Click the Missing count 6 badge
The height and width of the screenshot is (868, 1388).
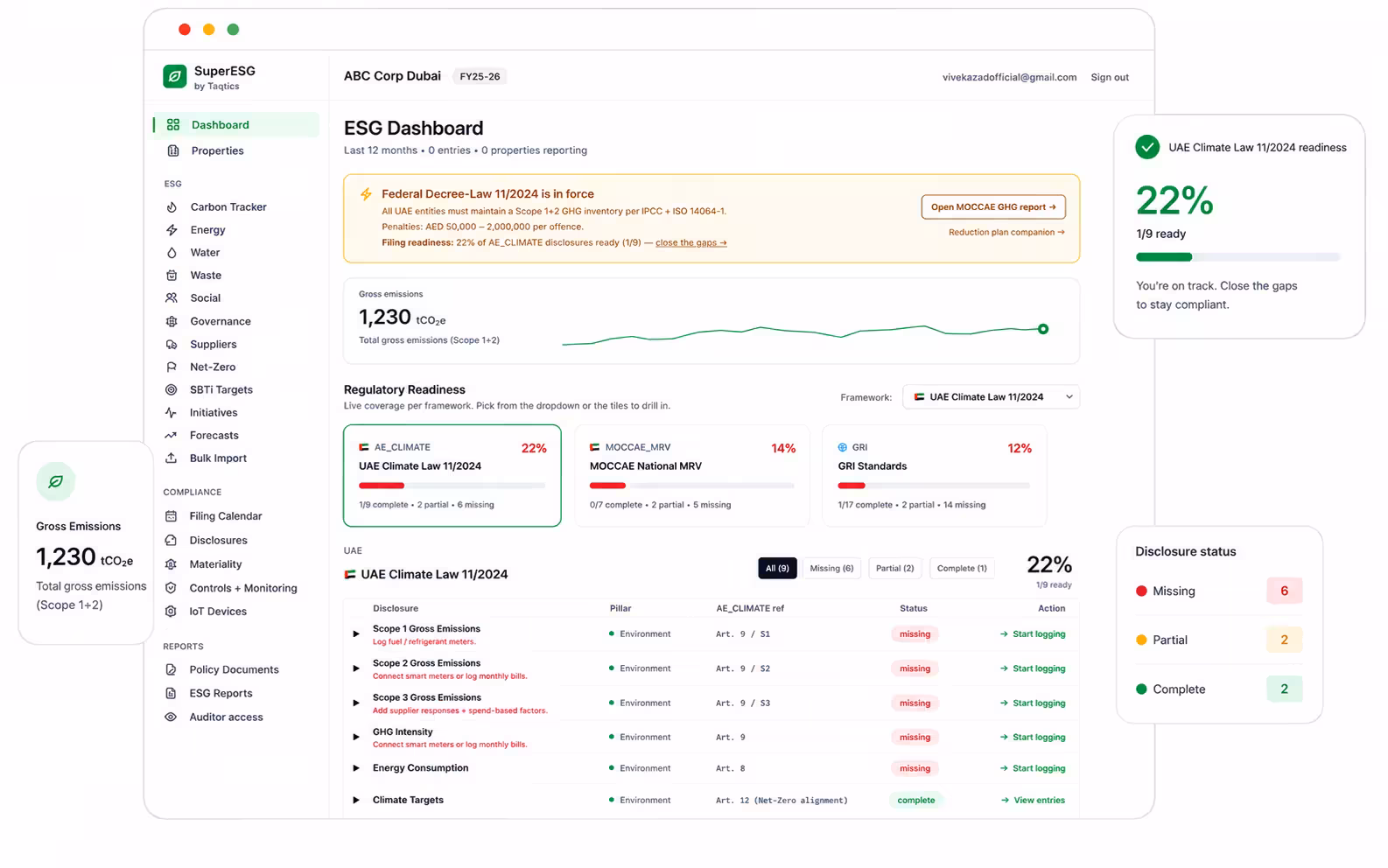click(1284, 591)
